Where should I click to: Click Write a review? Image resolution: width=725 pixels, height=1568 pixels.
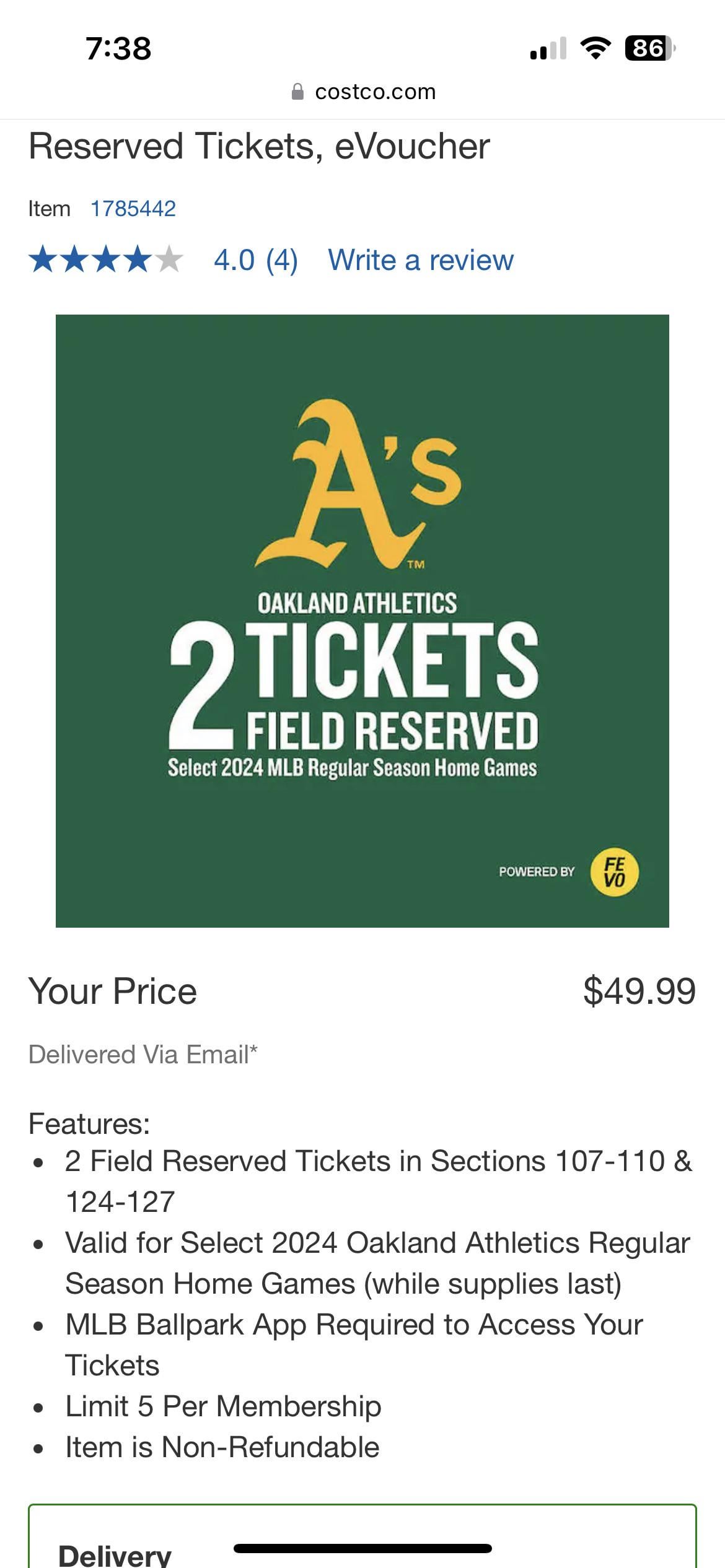tap(421, 259)
